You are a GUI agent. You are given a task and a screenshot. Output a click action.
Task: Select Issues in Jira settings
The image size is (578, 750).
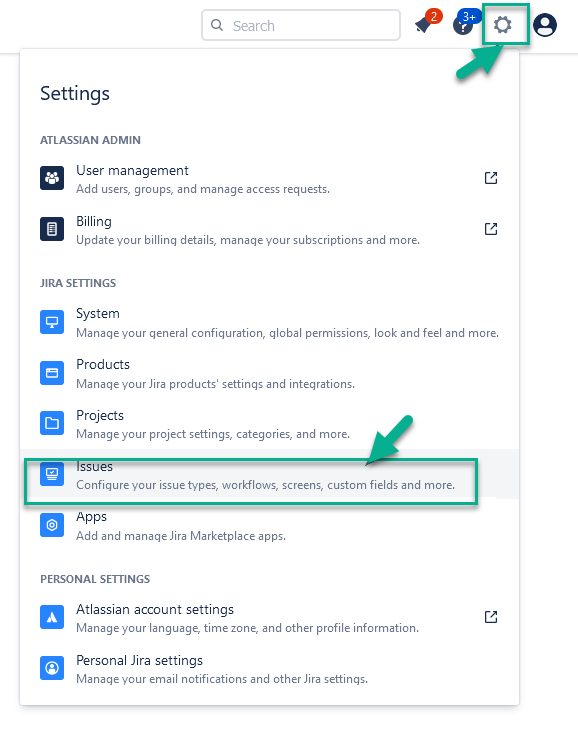[269, 474]
